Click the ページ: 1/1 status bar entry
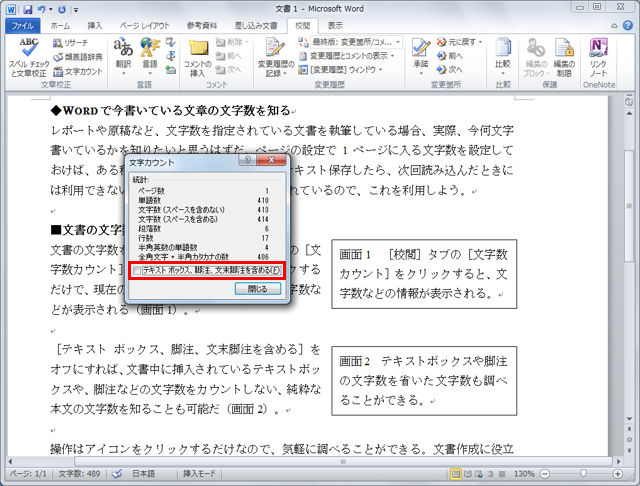The height and width of the screenshot is (486, 640). pos(28,474)
